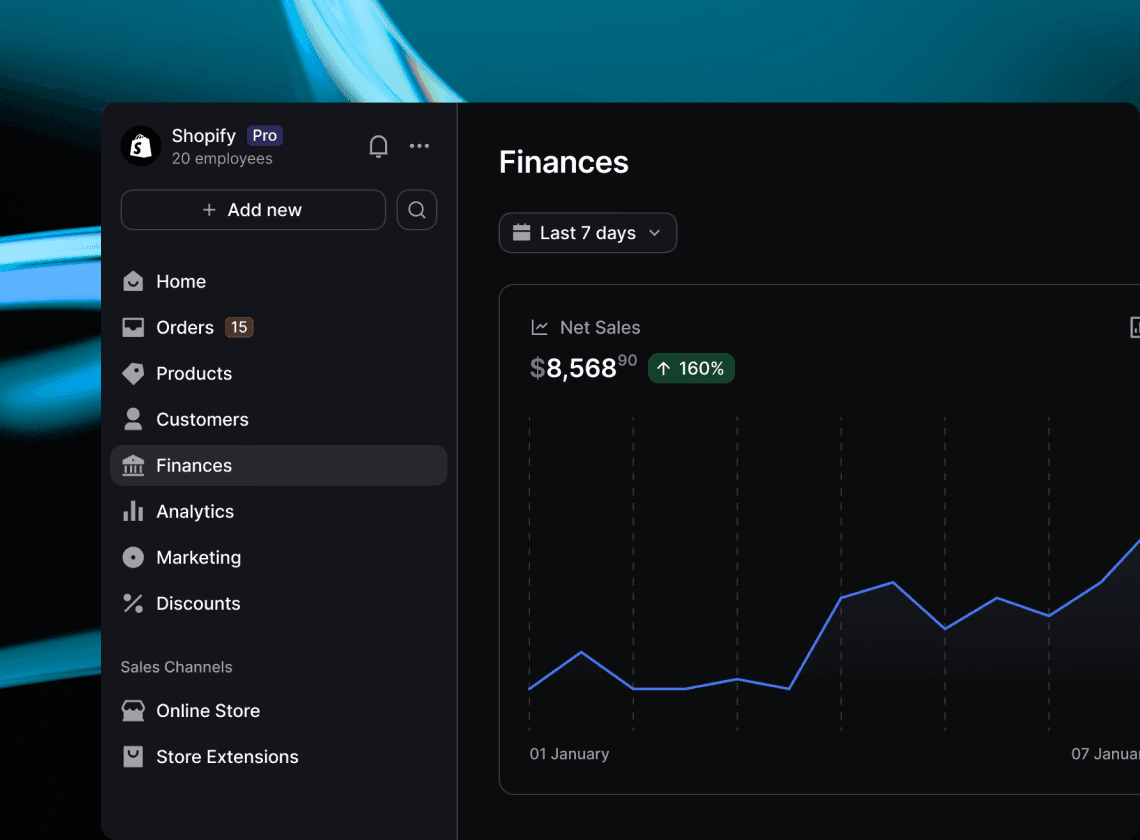1140x840 pixels.
Task: Click the Shopify logo avatar
Action: pos(140,146)
